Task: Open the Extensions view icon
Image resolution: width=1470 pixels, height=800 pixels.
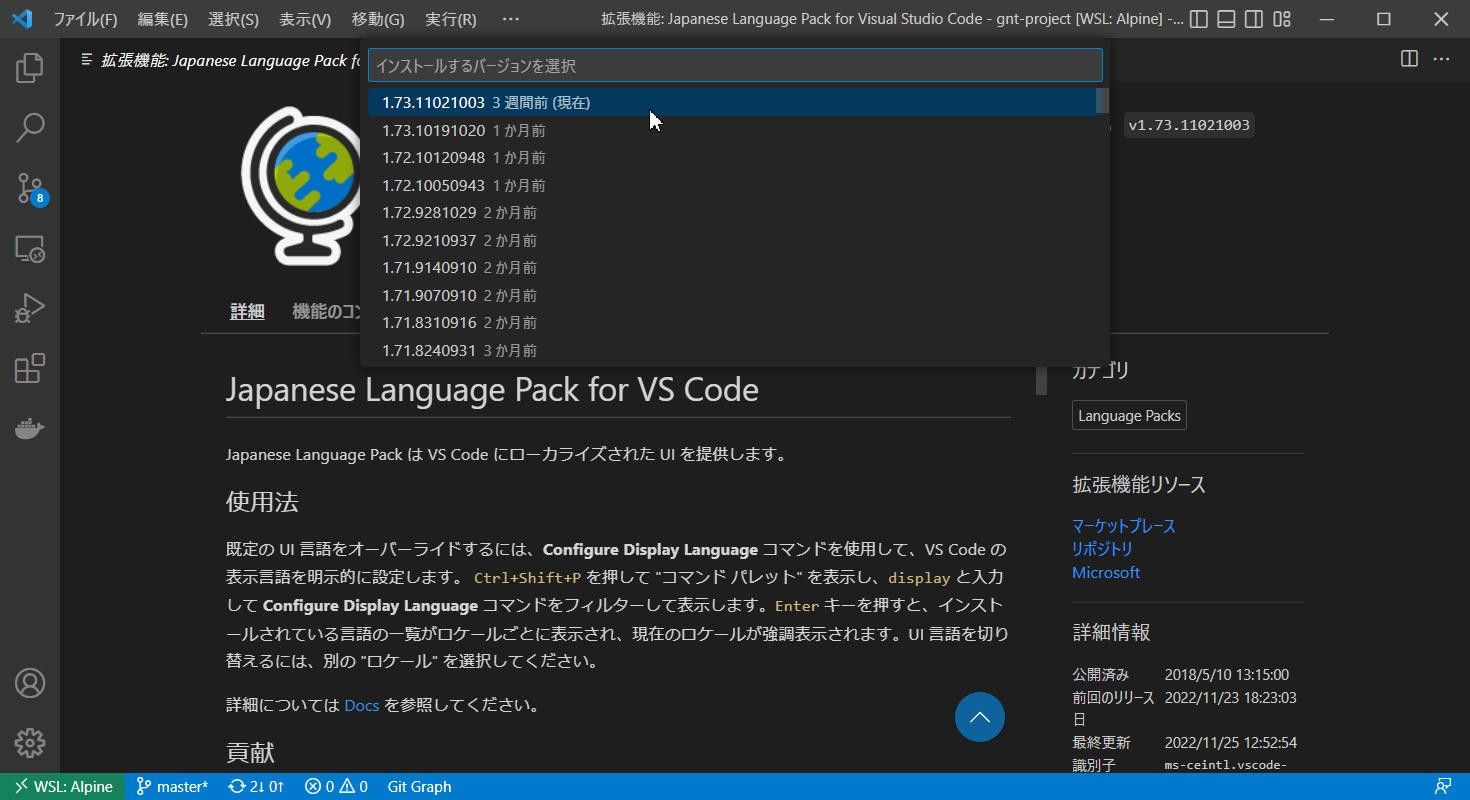Action: (30, 369)
